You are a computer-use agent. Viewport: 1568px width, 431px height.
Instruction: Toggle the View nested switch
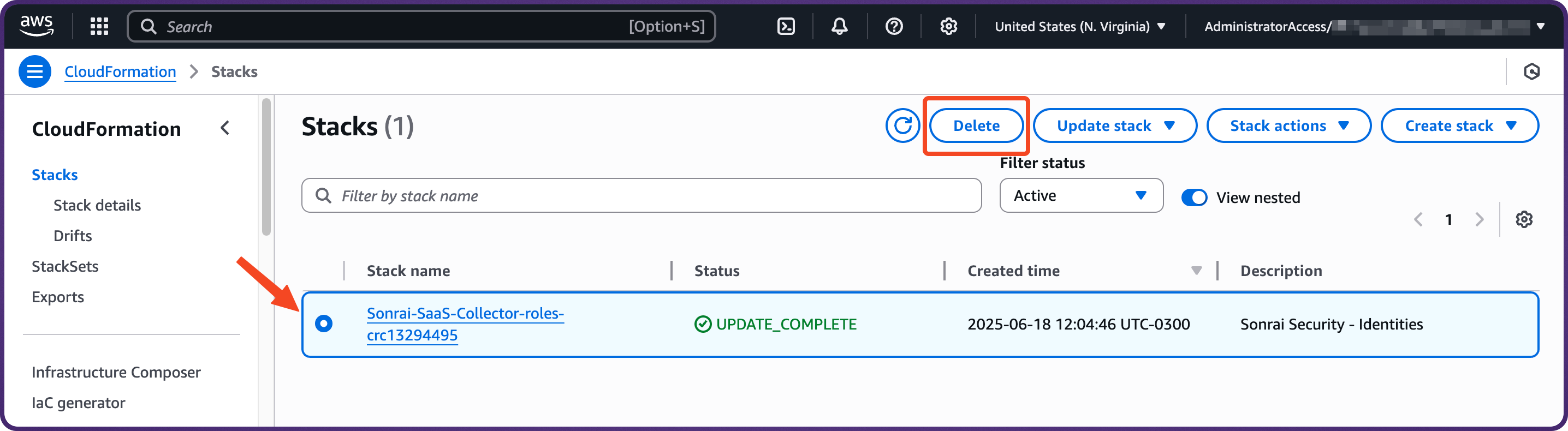pyautogui.click(x=1193, y=197)
